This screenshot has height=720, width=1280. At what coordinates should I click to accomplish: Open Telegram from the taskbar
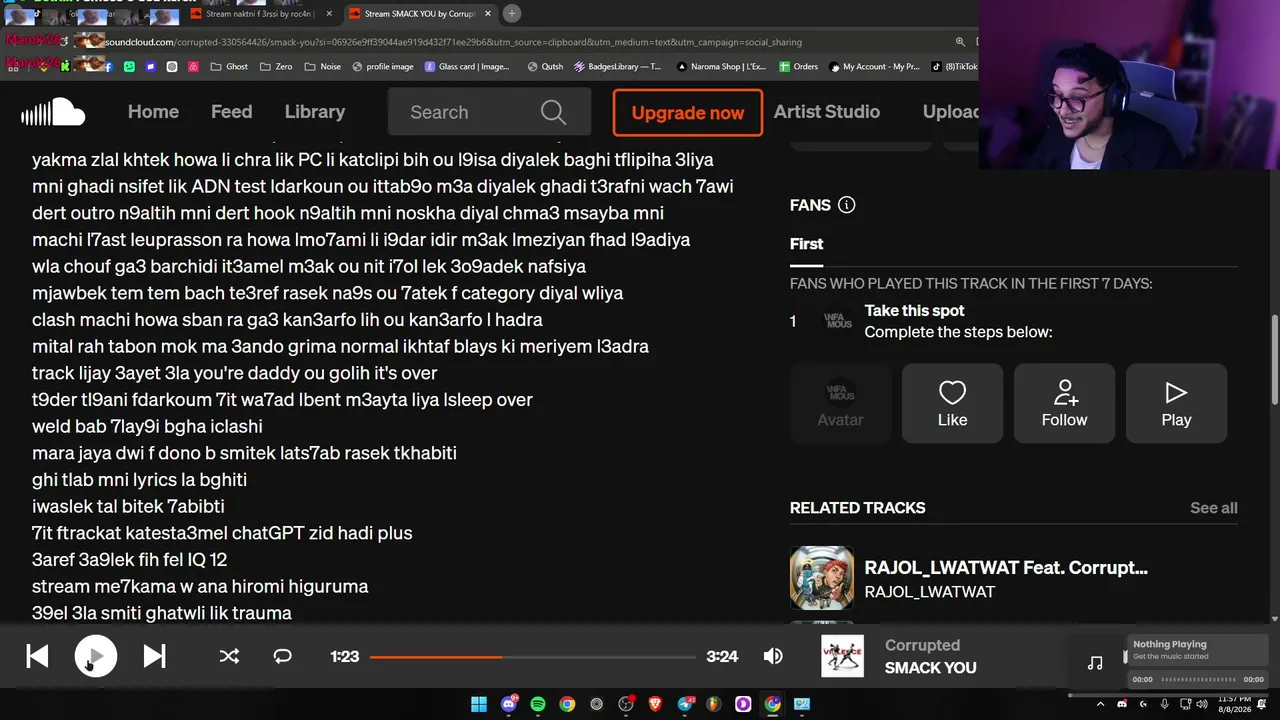click(x=685, y=704)
